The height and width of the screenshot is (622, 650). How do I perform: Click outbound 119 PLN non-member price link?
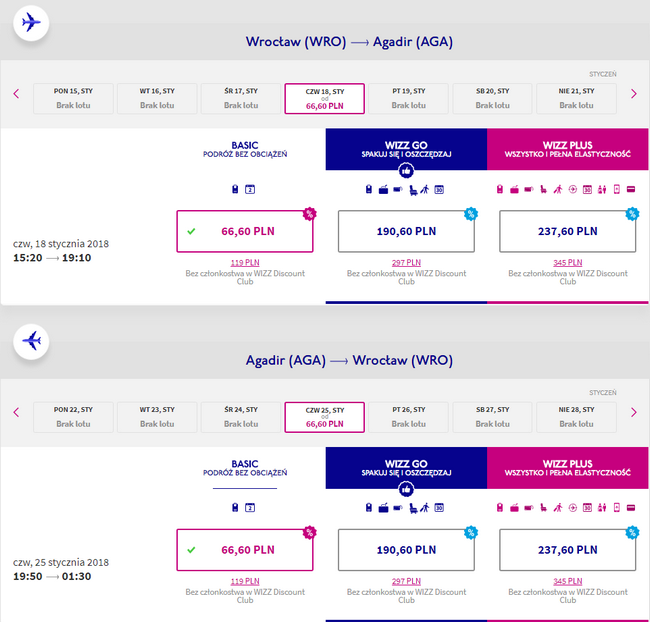pos(245,262)
